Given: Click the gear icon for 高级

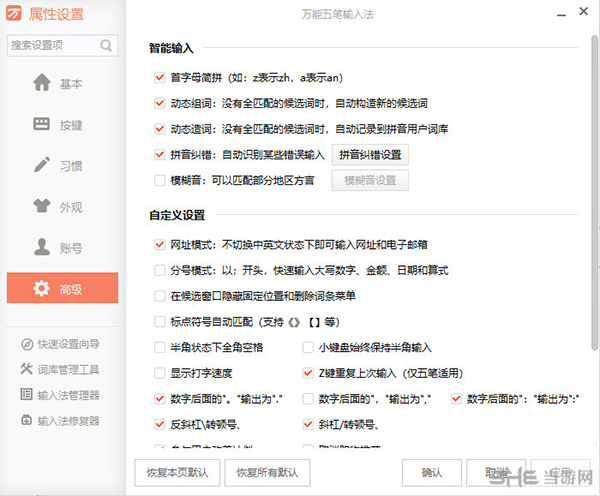Looking at the screenshot, I should 41,288.
